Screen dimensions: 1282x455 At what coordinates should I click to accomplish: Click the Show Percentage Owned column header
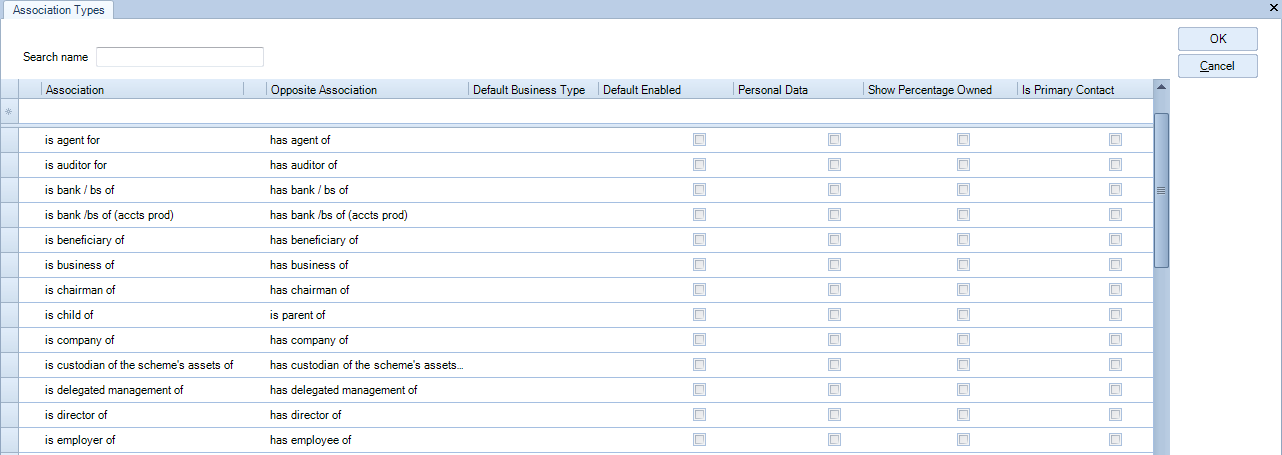(x=941, y=90)
